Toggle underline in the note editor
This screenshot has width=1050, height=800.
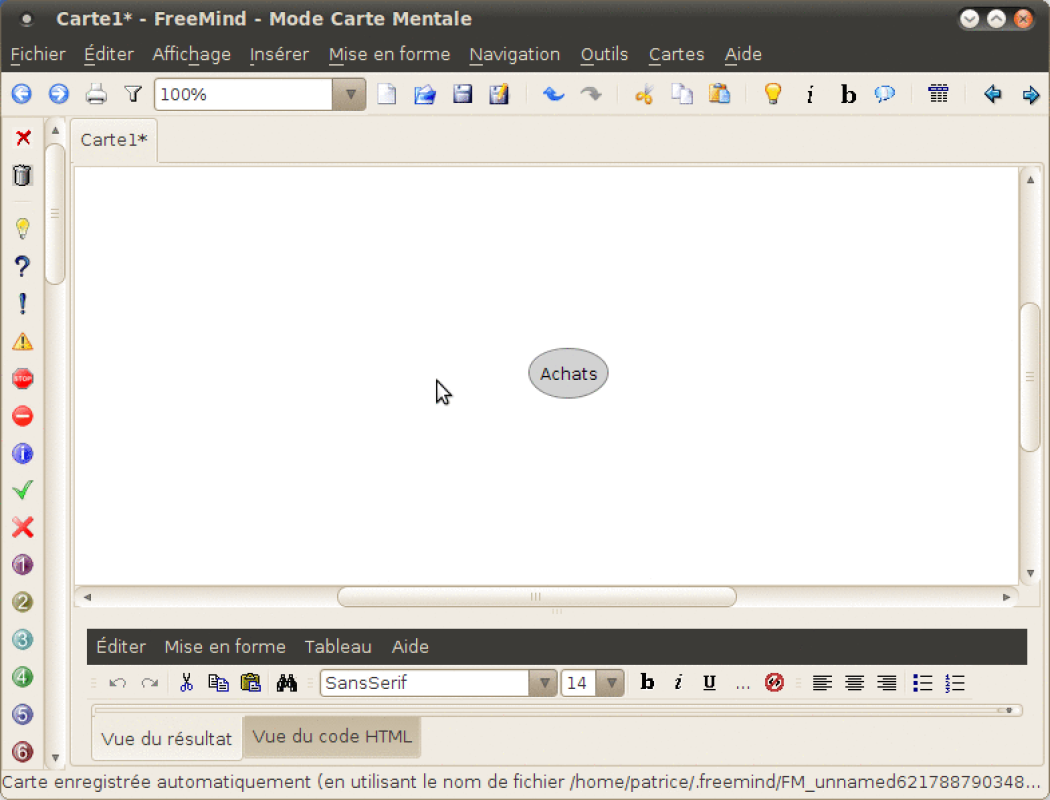click(709, 683)
